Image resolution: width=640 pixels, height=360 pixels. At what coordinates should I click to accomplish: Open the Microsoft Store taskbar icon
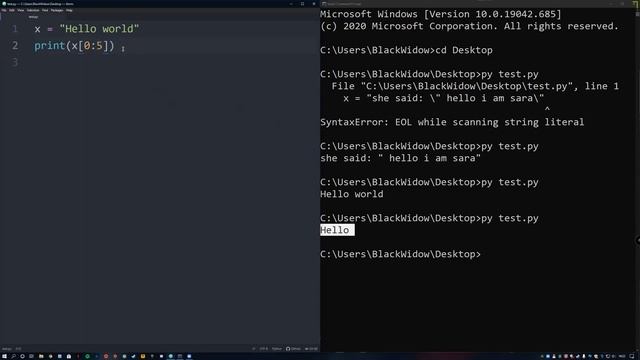coord(69,356)
